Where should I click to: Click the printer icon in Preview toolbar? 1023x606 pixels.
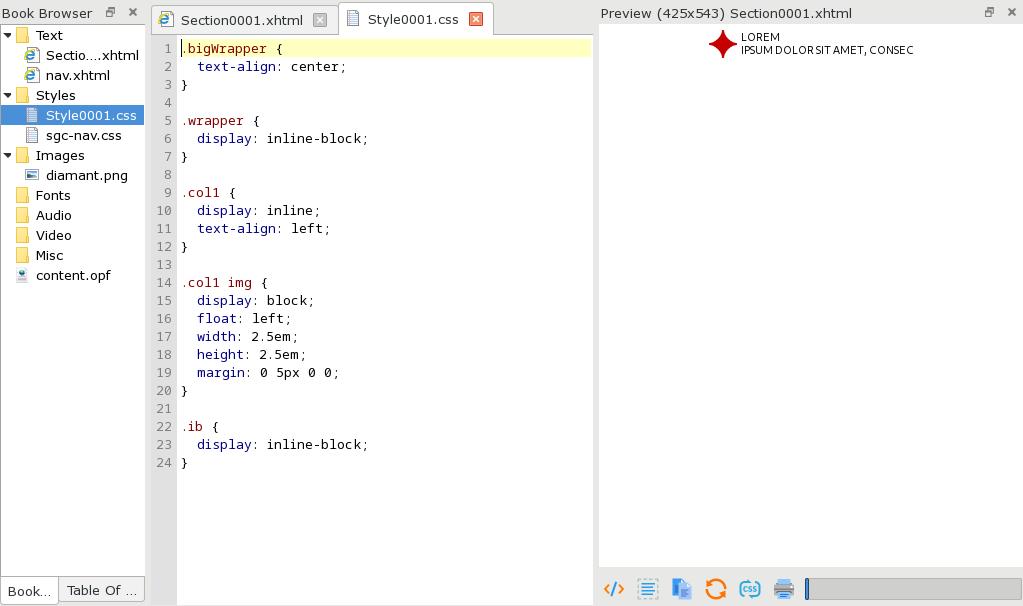click(784, 589)
